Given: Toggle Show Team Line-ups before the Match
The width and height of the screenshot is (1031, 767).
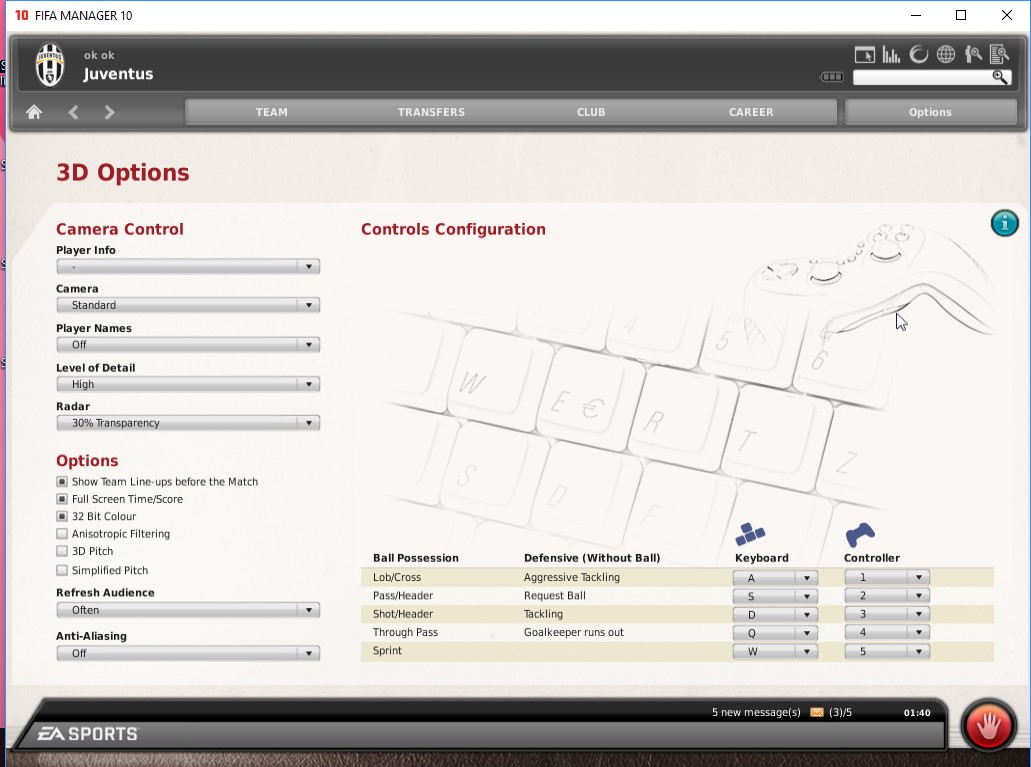Looking at the screenshot, I should 62,482.
